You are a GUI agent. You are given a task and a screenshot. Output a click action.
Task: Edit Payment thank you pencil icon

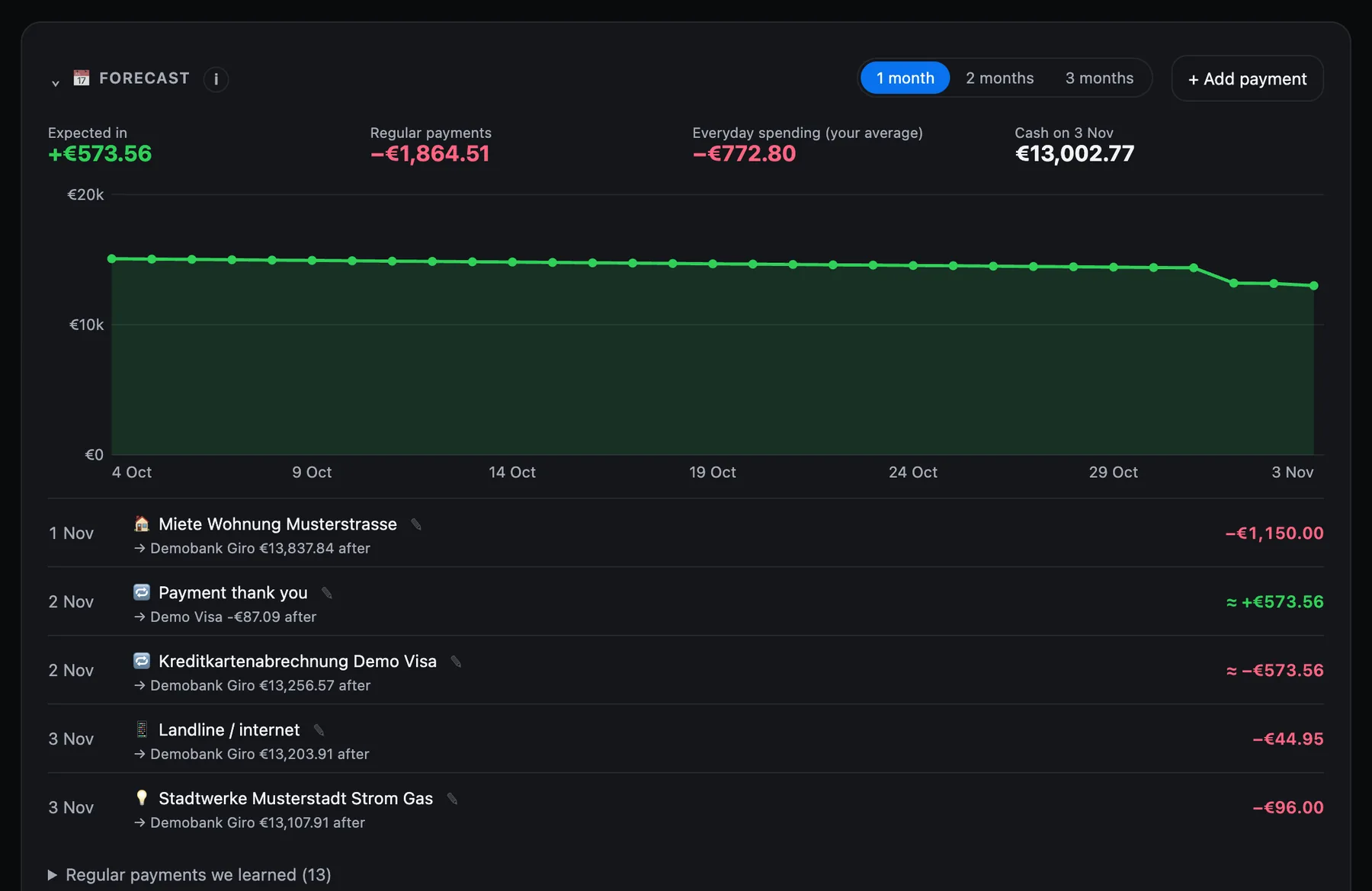point(327,592)
